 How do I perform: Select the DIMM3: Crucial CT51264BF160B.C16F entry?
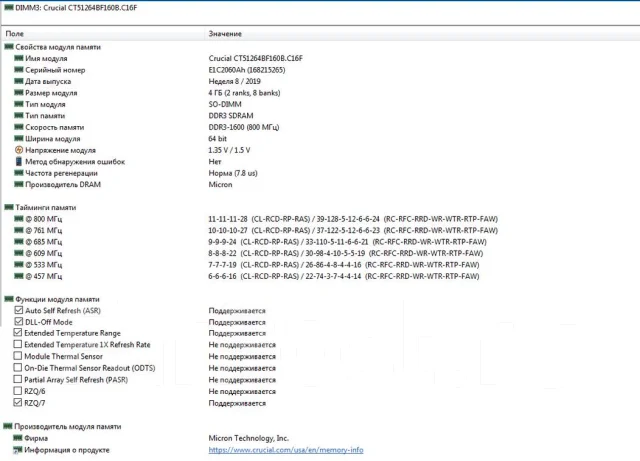click(76, 8)
